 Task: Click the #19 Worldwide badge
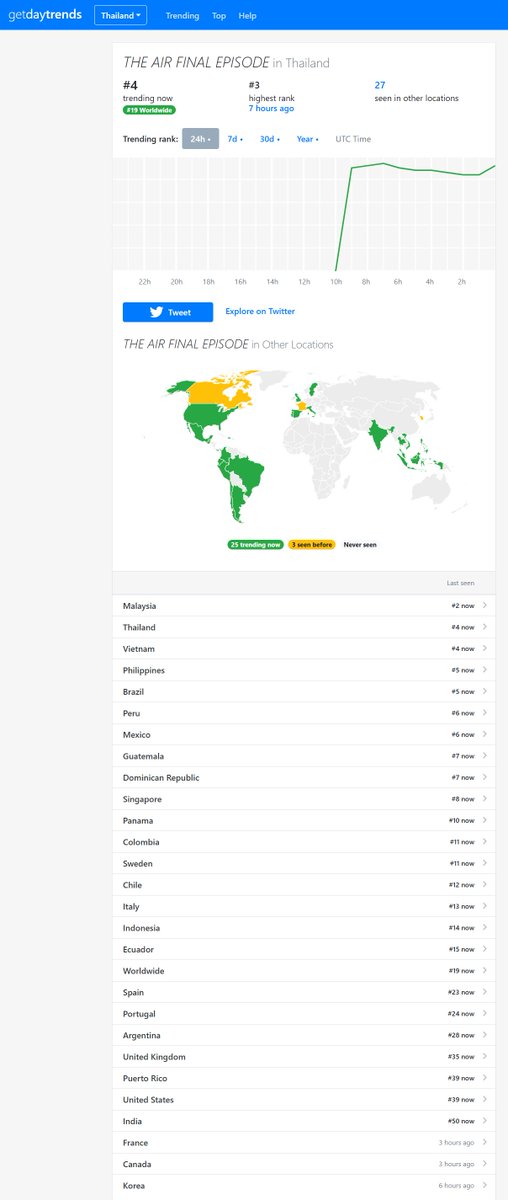click(x=149, y=110)
